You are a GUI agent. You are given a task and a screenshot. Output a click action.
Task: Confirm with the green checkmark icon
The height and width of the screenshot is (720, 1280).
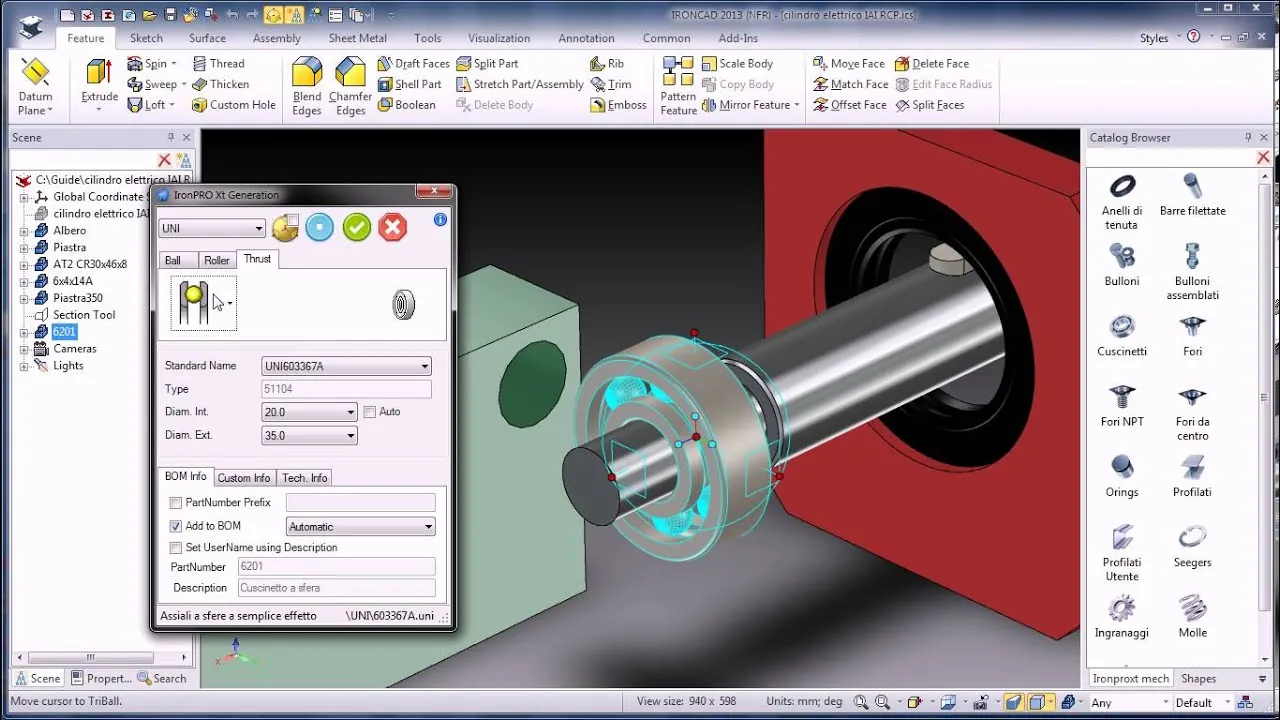pos(357,227)
